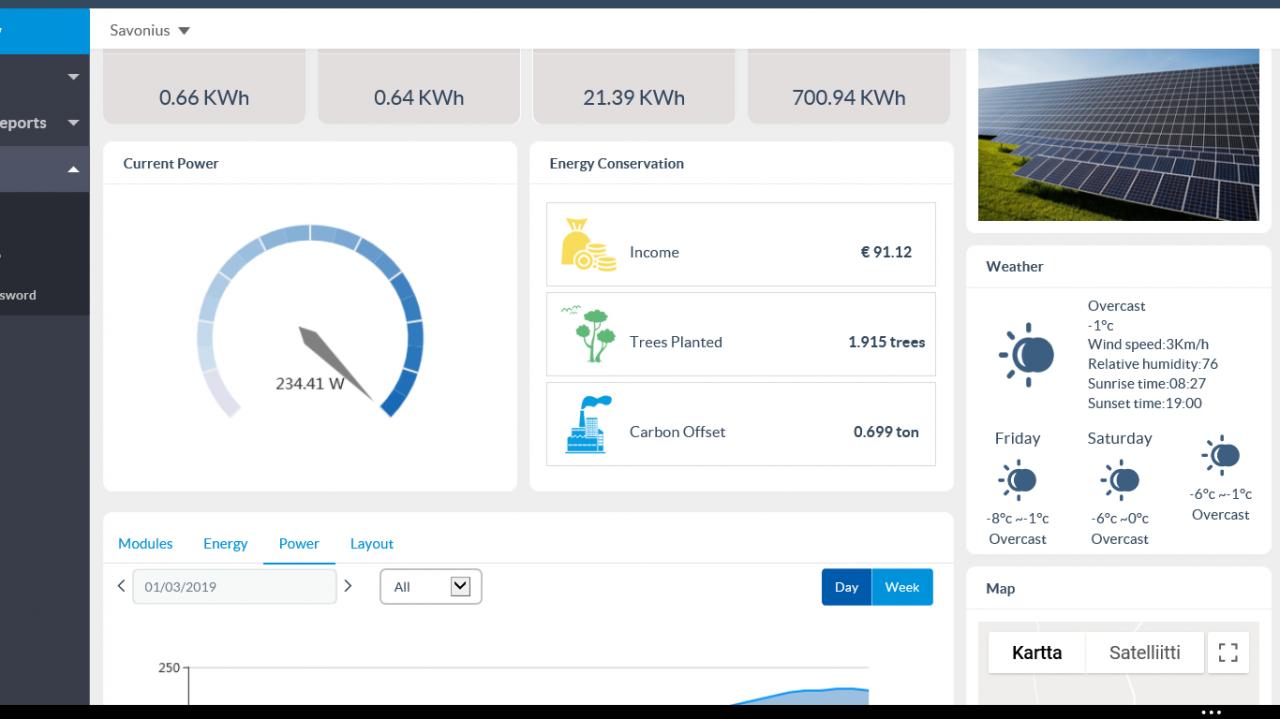Select the Power tab

299,543
